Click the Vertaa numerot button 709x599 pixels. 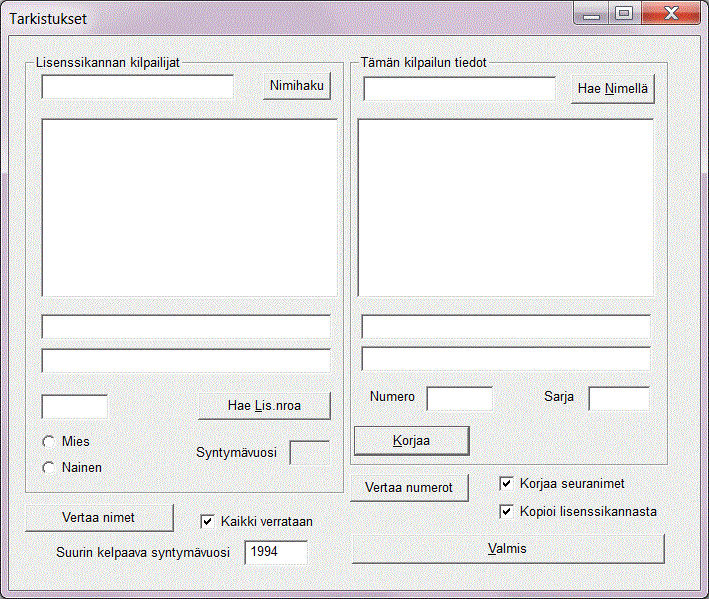point(409,487)
